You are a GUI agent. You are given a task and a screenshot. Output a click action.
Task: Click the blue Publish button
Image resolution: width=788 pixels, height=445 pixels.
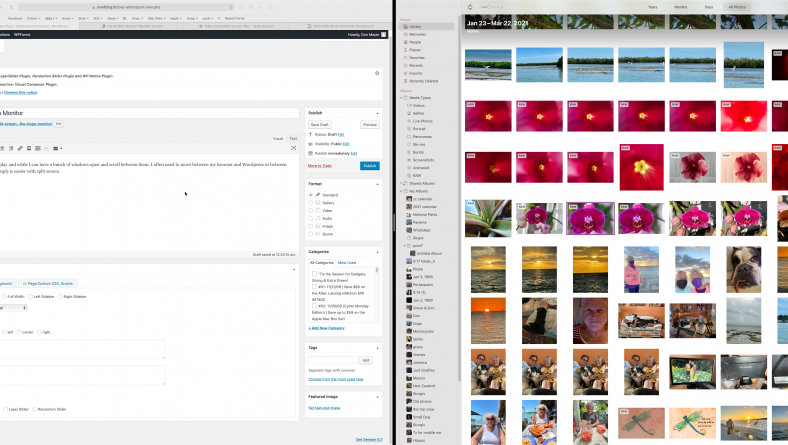(370, 166)
